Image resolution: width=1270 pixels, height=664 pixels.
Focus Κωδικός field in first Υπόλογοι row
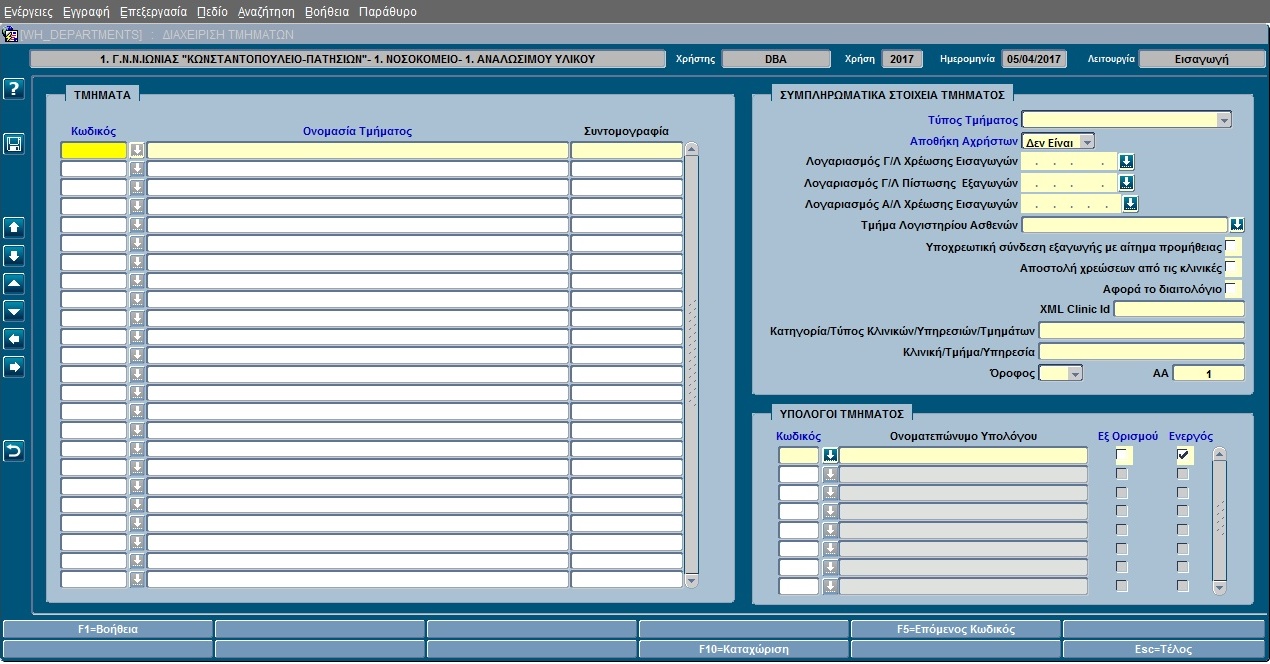(799, 456)
